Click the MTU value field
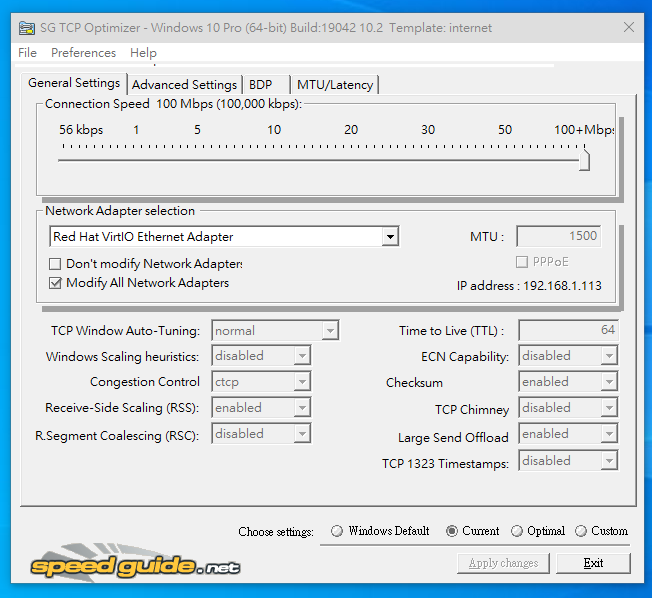 pyautogui.click(x=559, y=237)
